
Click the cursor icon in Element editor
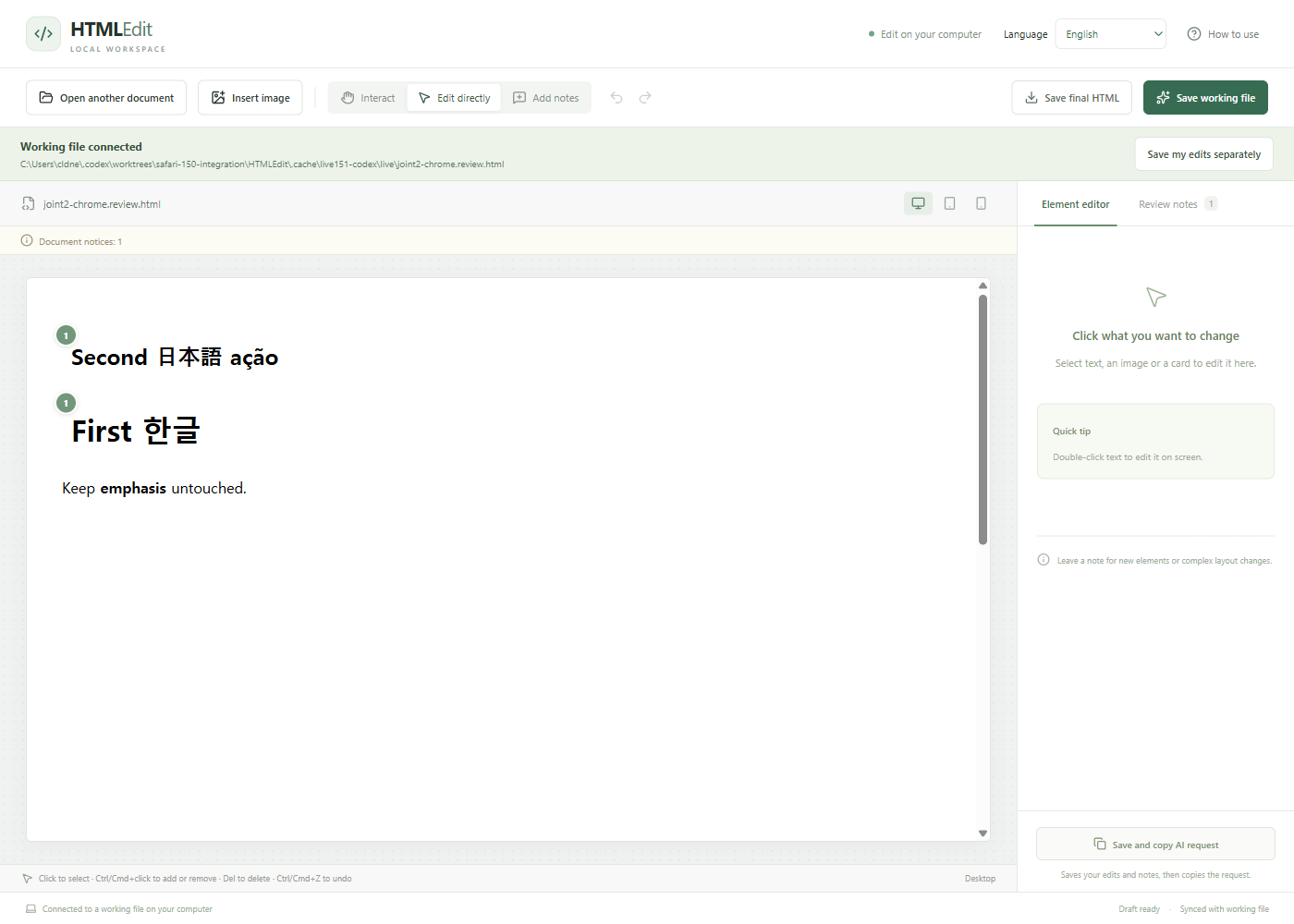point(1155,297)
